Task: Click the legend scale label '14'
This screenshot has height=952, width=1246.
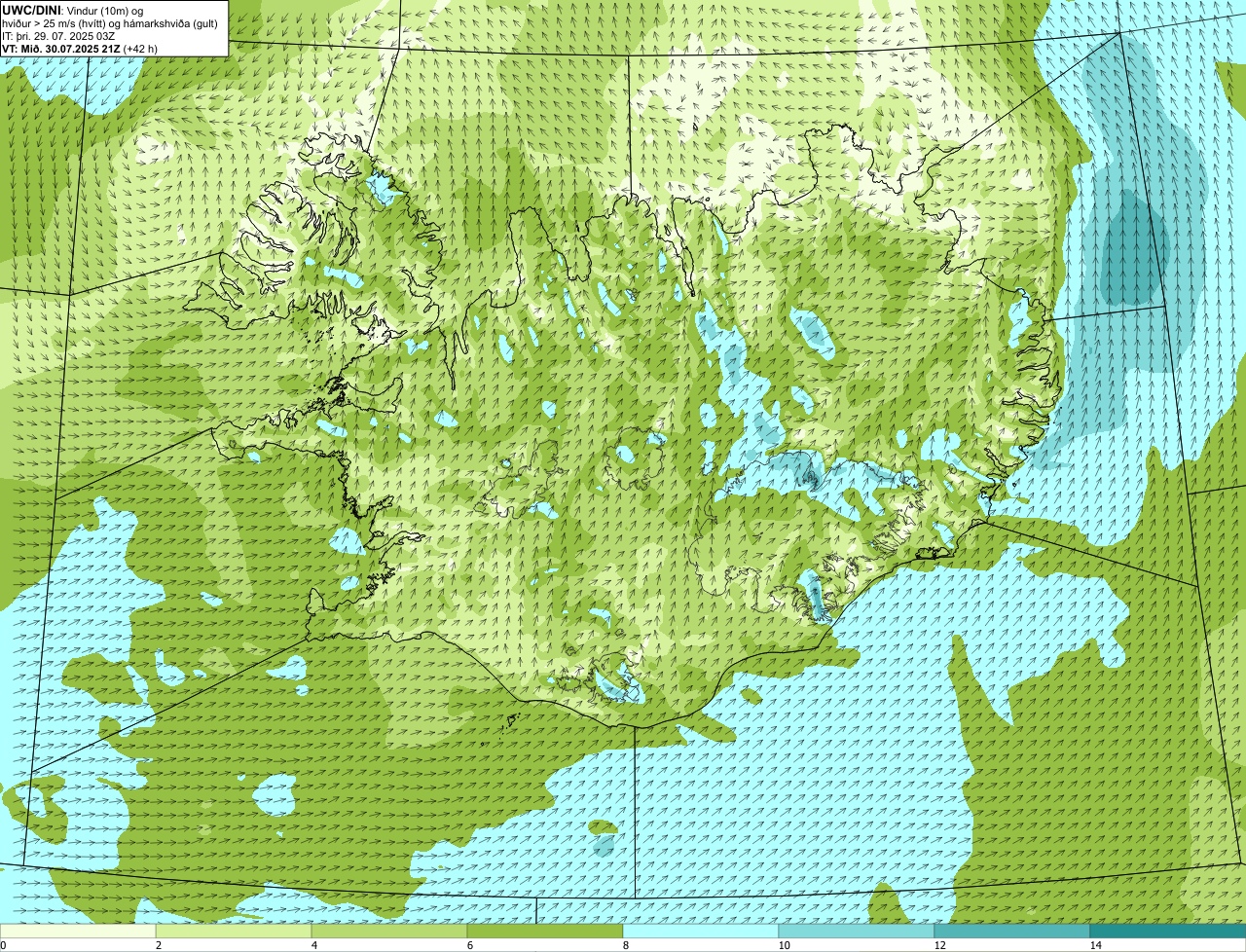Action: 1095,945
